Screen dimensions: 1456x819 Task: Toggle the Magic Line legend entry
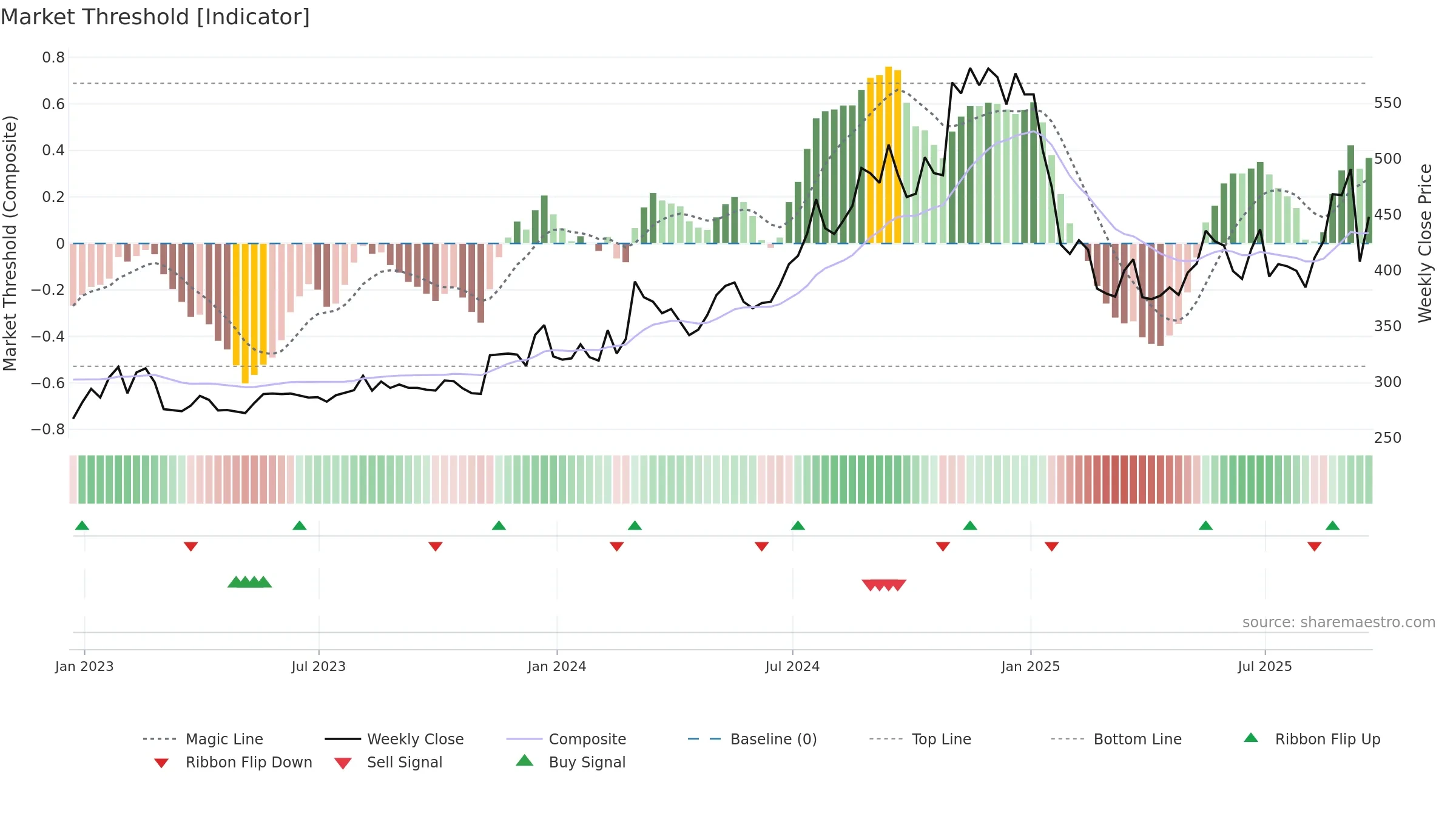[x=203, y=739]
